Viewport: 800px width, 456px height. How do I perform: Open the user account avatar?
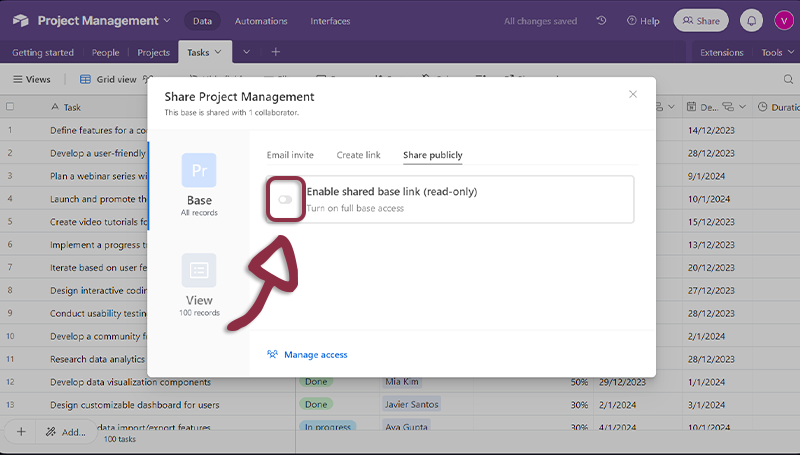coord(782,21)
